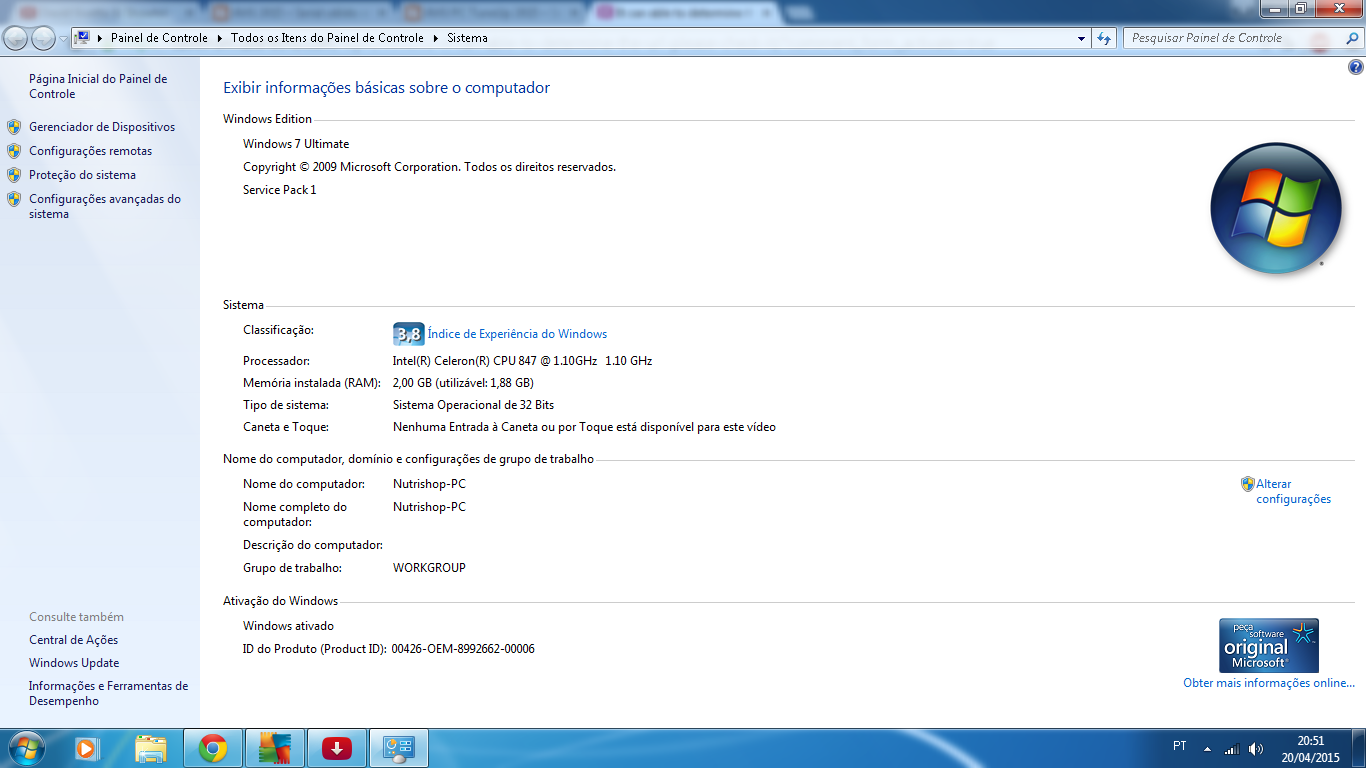This screenshot has width=1366, height=768.
Task: Select Sistema breadcrumb
Action: pos(467,38)
